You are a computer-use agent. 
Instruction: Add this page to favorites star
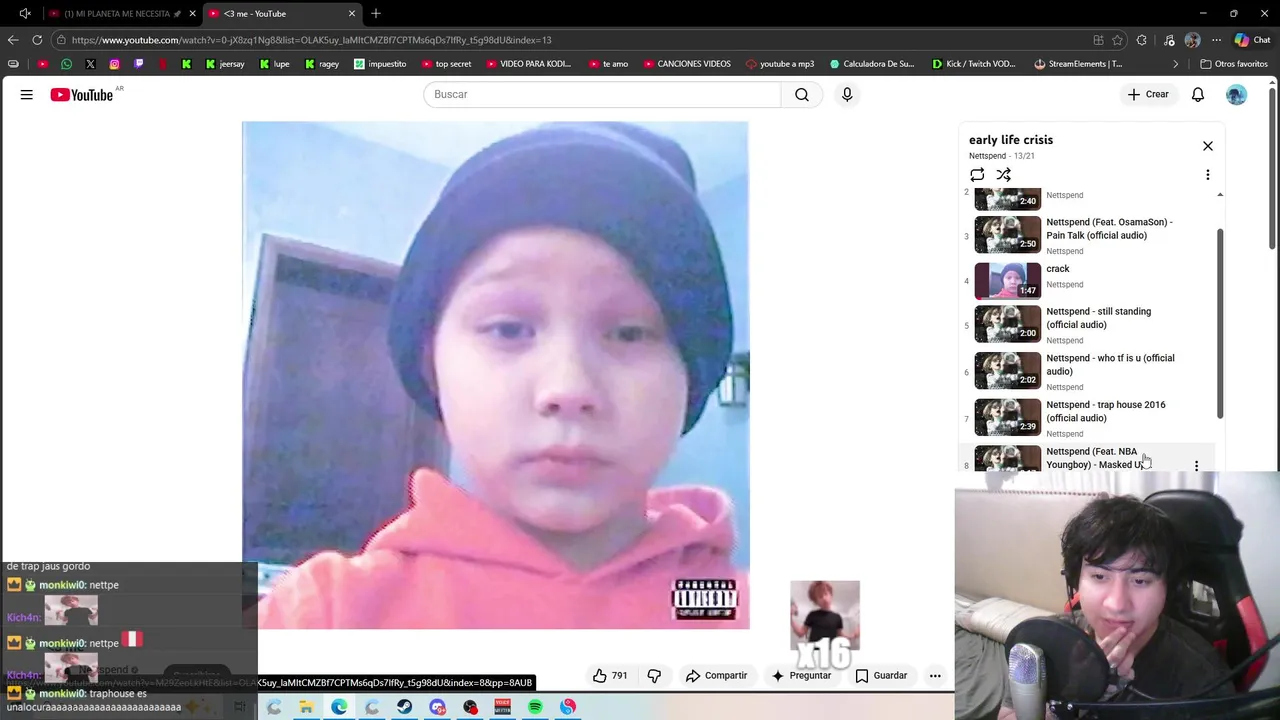point(1117,40)
